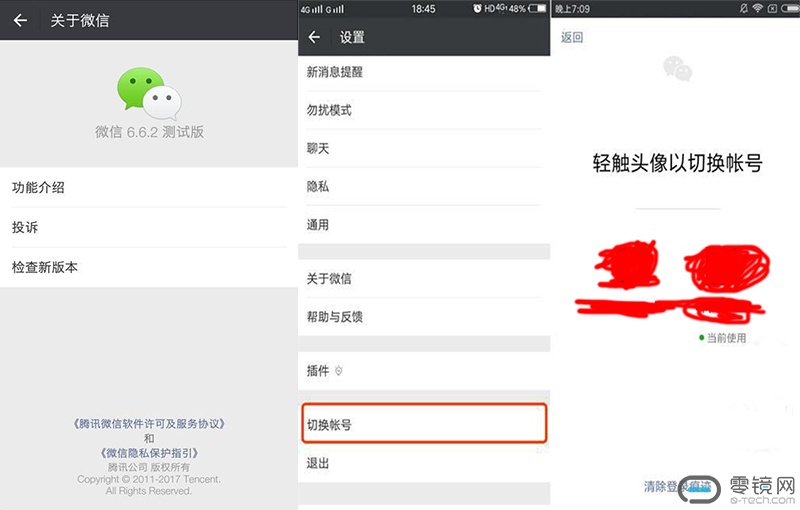The height and width of the screenshot is (510, 800).
Task: Open the 投诉 entry
Action: coord(149,227)
